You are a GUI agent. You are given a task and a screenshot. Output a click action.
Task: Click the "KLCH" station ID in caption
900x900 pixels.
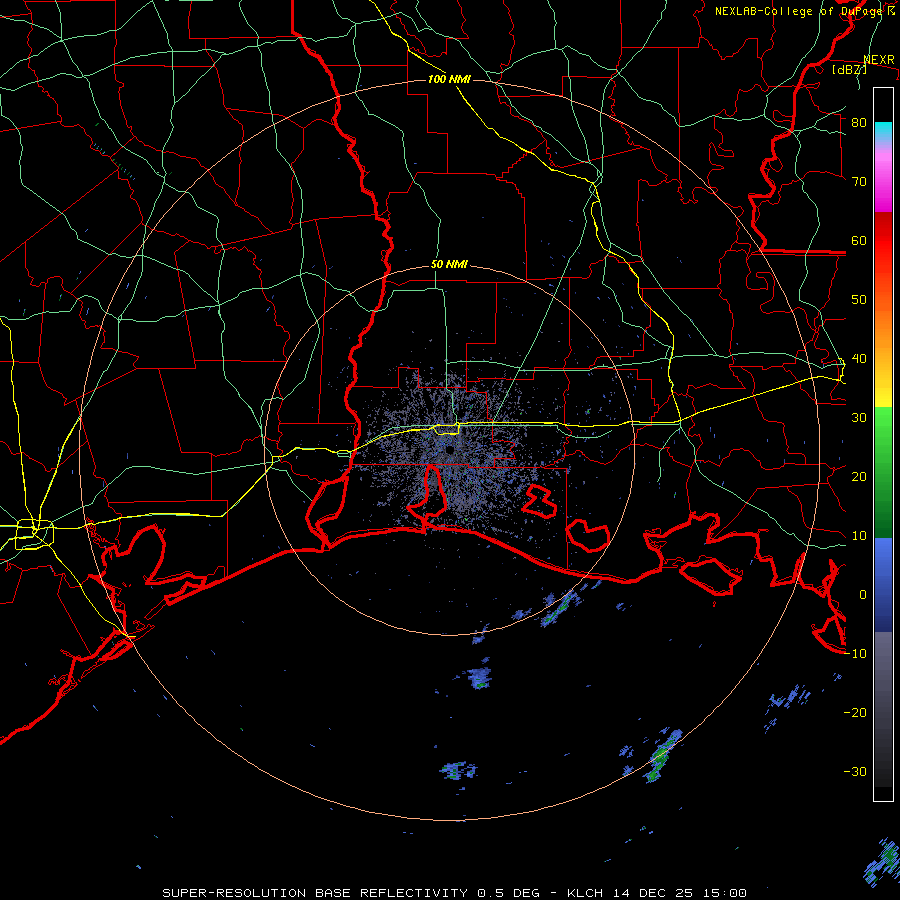click(585, 893)
